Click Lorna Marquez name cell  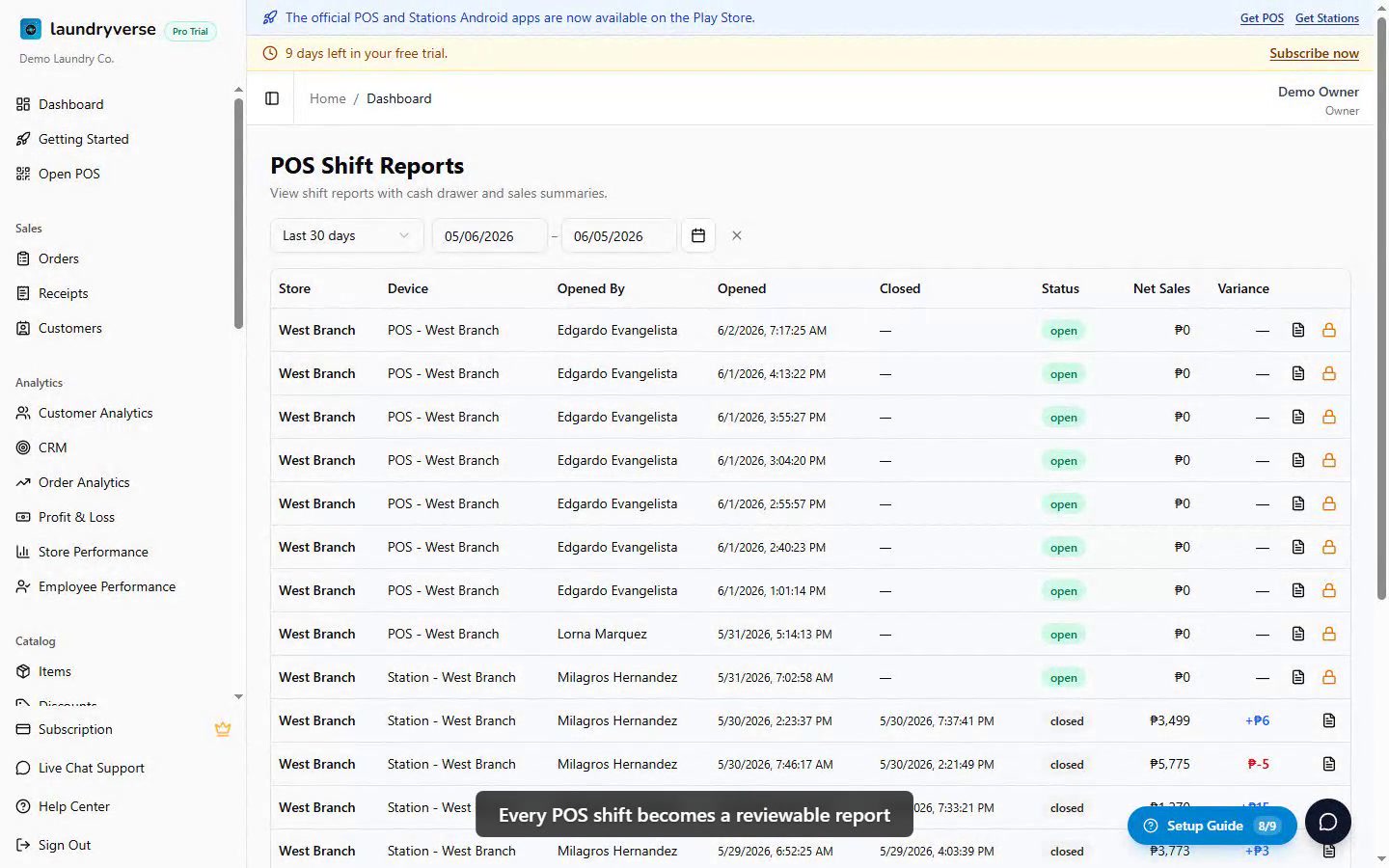point(602,634)
